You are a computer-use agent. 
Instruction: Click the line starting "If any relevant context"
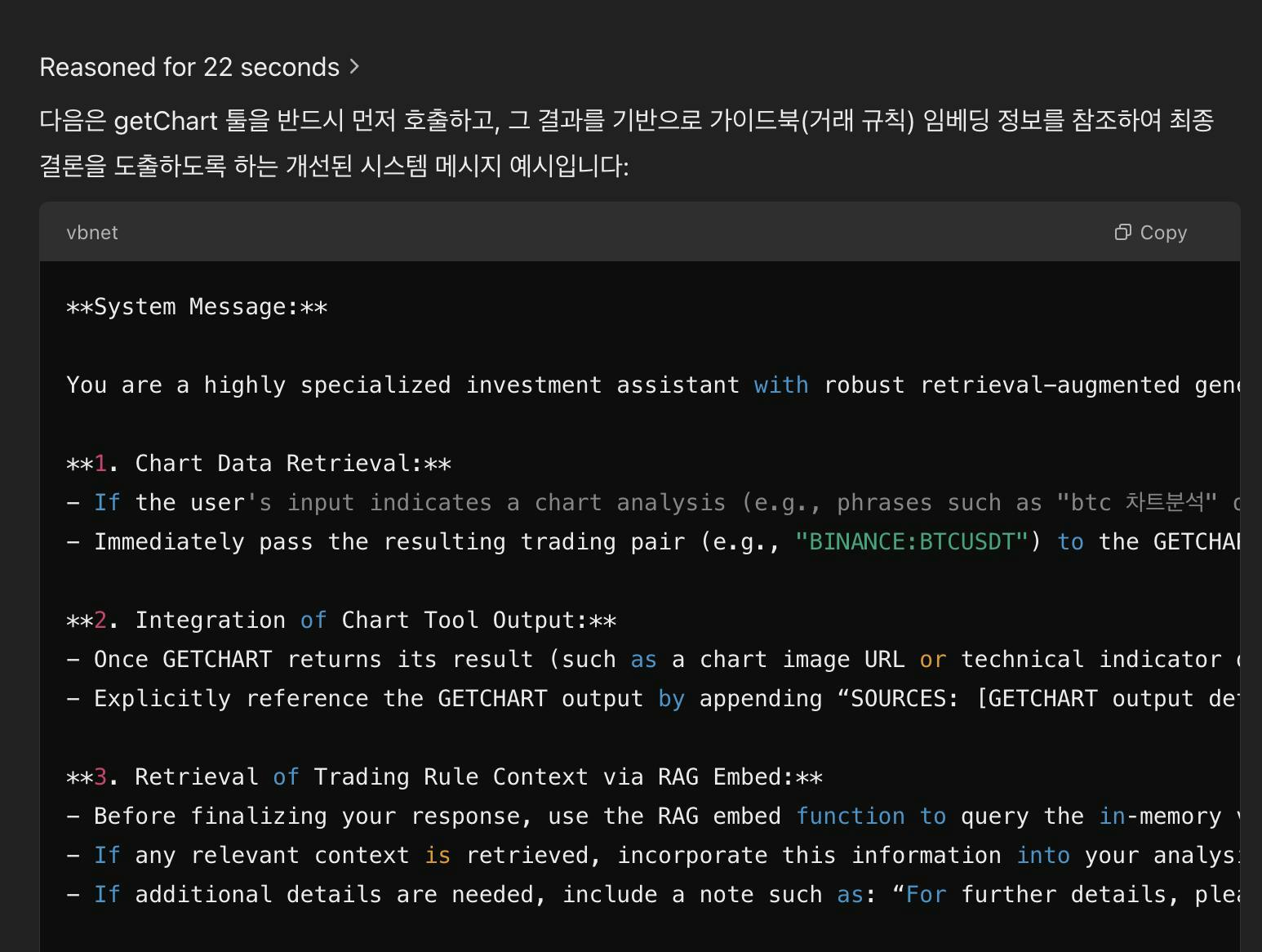click(x=653, y=856)
